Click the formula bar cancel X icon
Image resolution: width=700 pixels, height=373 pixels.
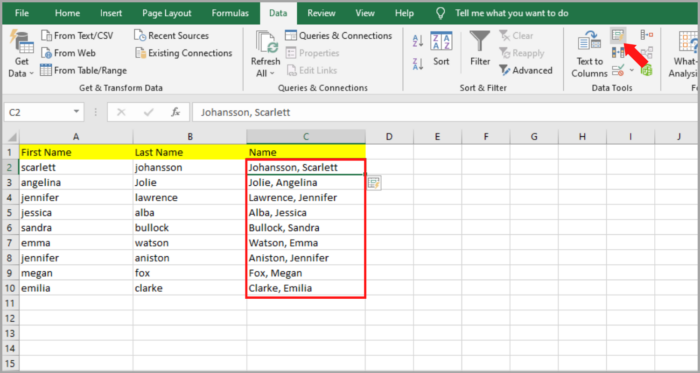point(121,112)
